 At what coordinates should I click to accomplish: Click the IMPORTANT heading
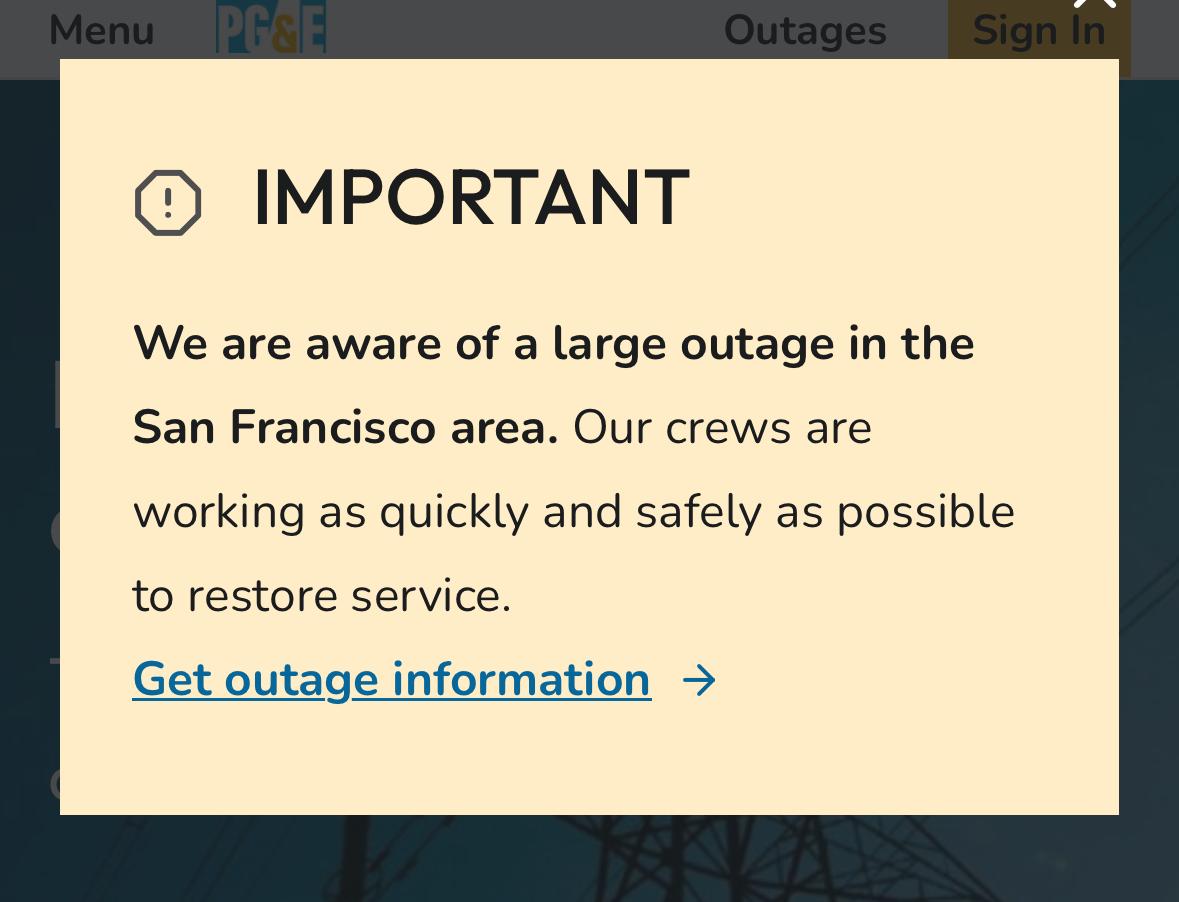[471, 198]
